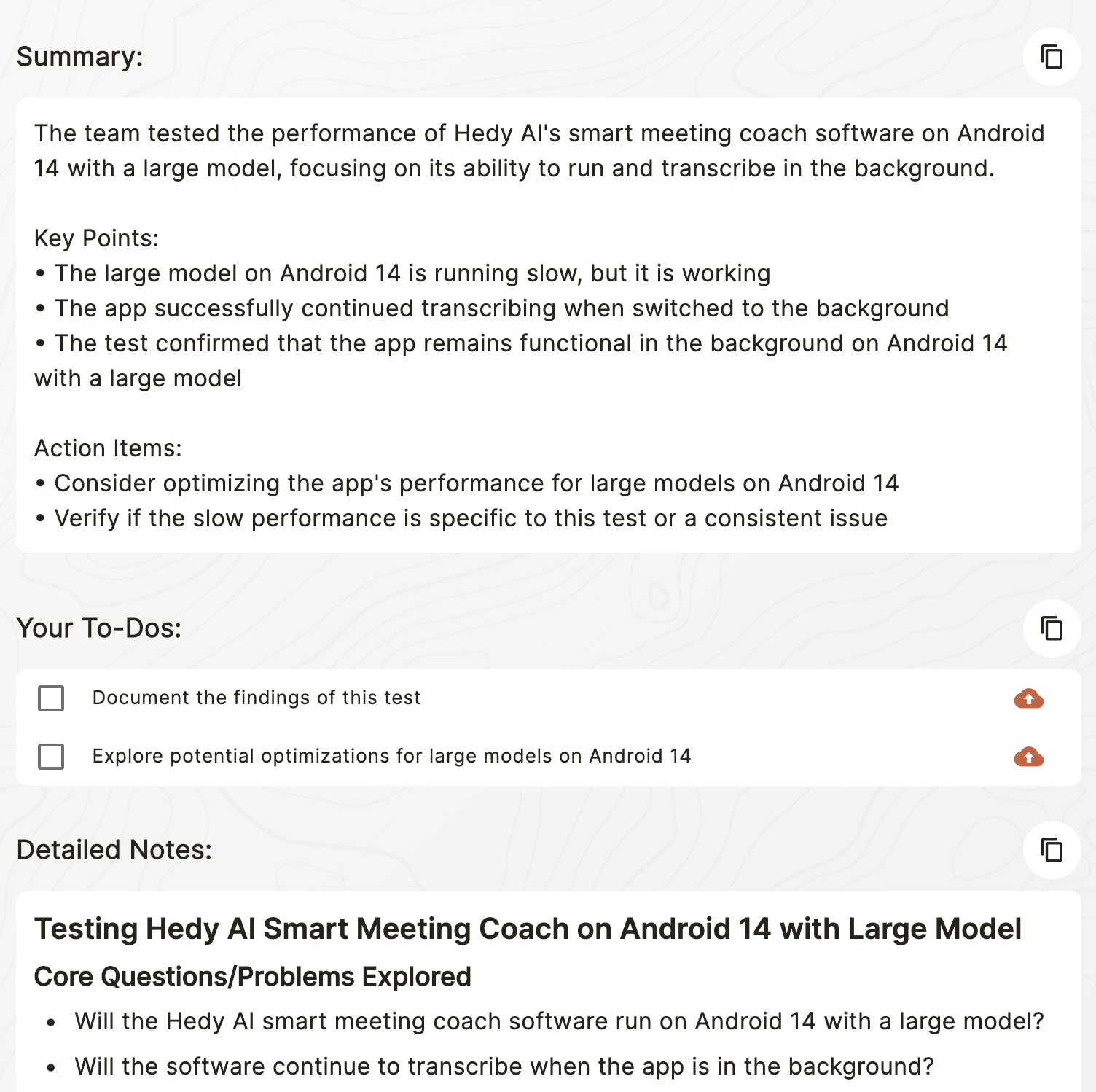Tick the 'Explore potential optimizations' checkbox

tap(51, 757)
